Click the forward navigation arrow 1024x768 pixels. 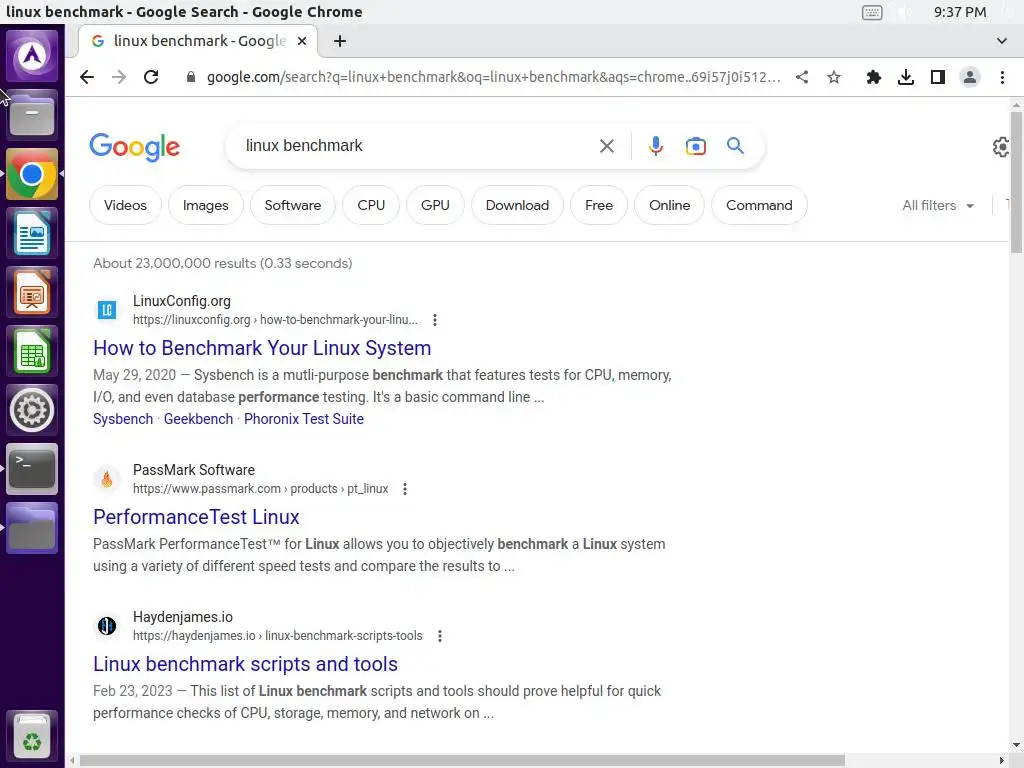(119, 77)
